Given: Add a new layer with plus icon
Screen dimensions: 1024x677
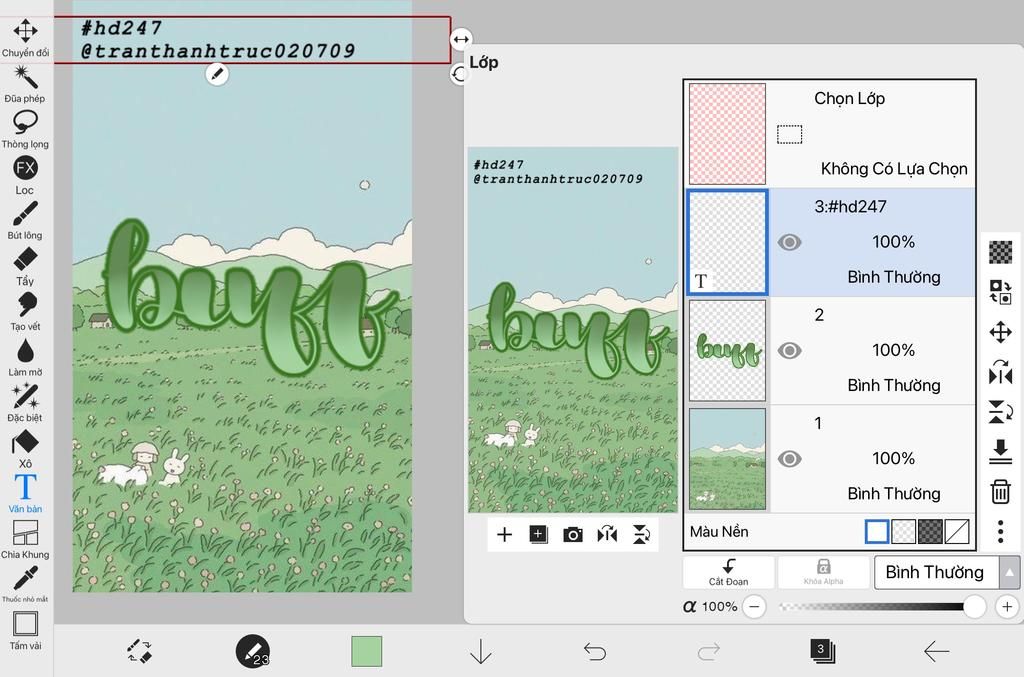Looking at the screenshot, I should tap(504, 535).
